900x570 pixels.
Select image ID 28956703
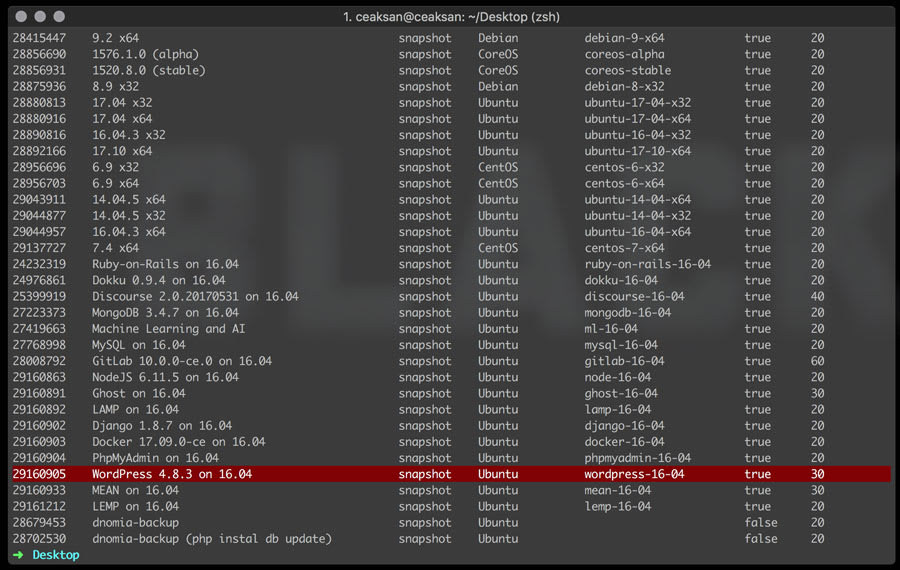point(39,183)
